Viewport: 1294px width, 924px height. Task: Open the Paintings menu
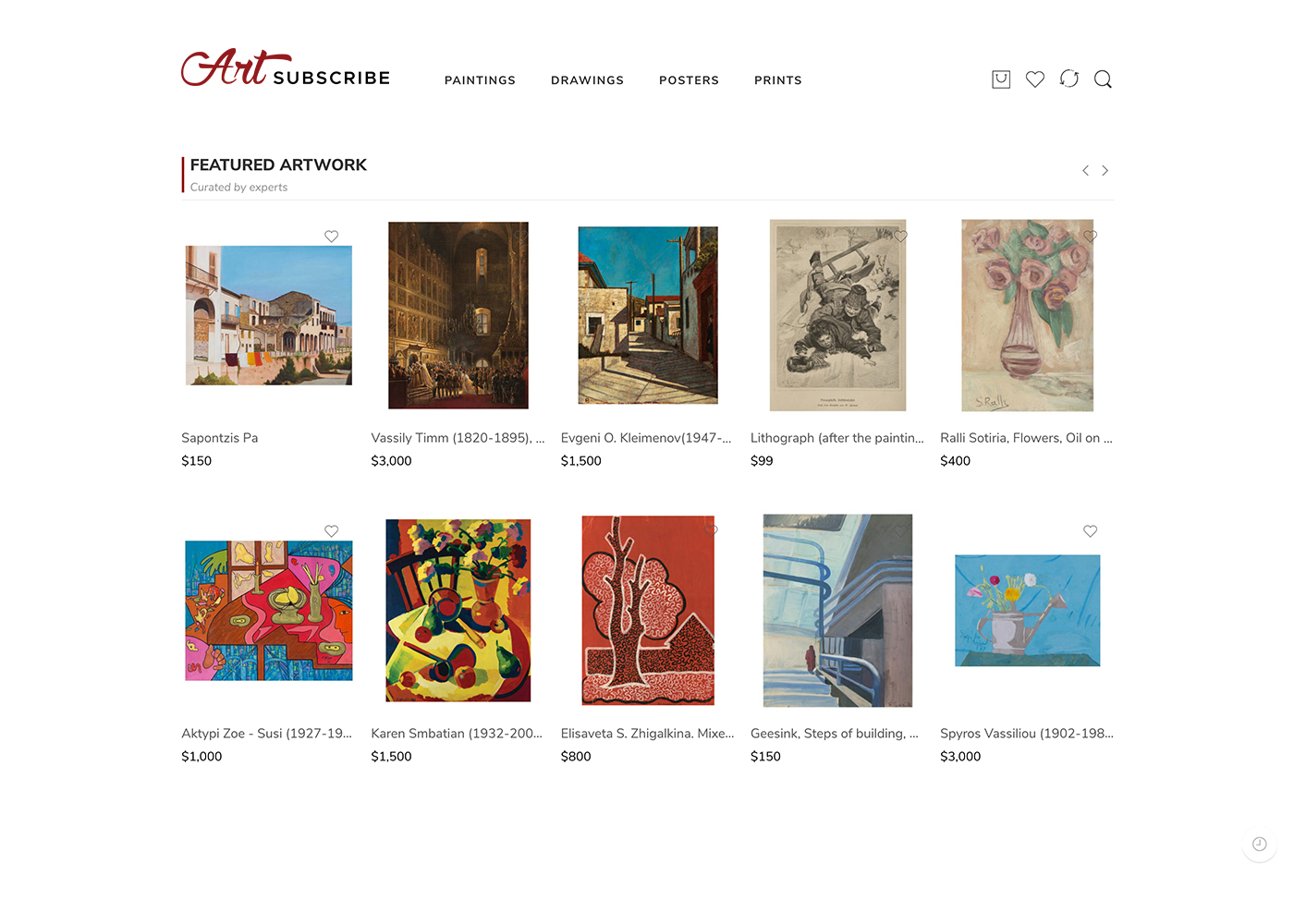480,80
